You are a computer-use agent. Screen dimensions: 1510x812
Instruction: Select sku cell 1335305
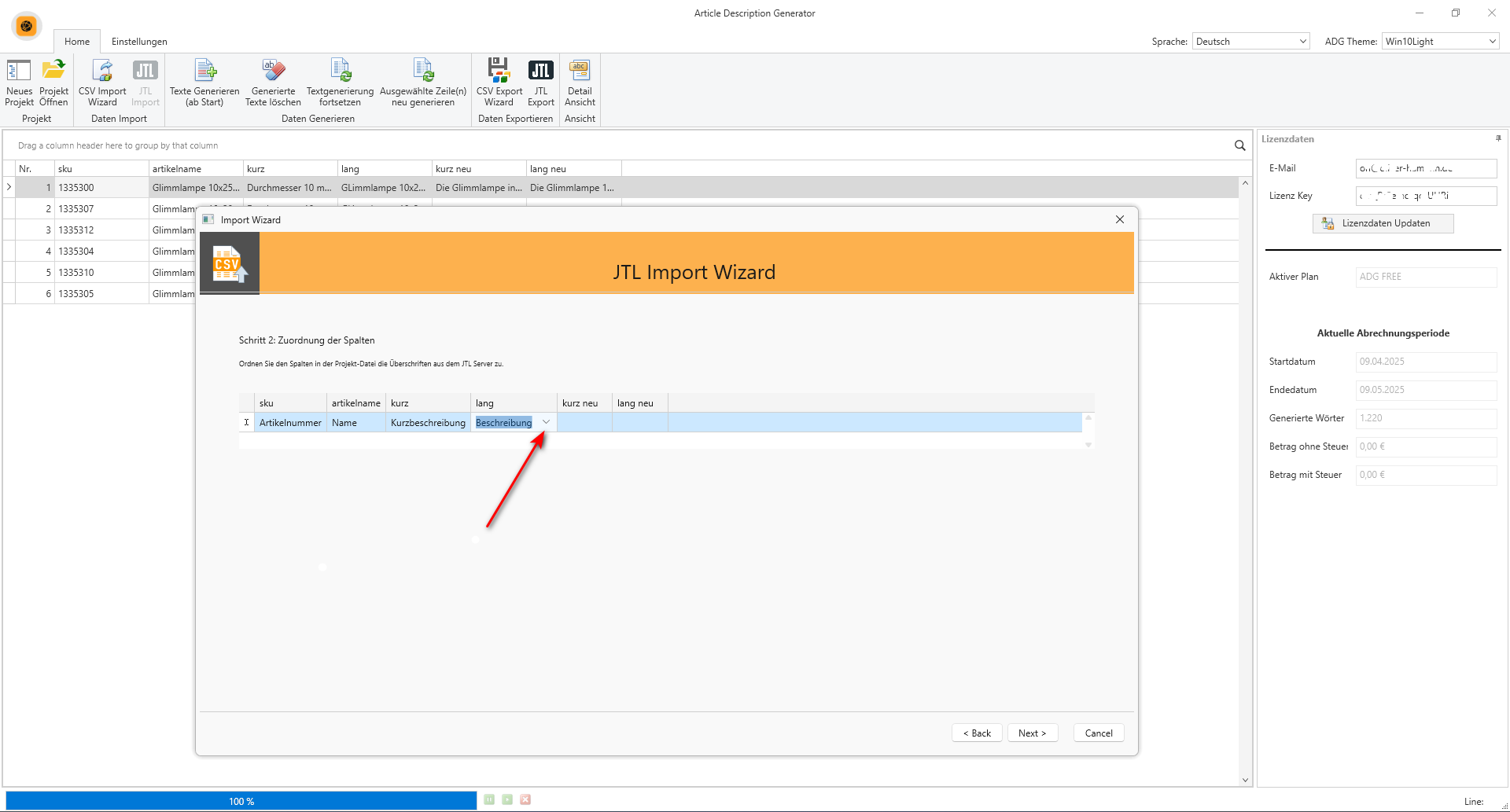[x=101, y=294]
